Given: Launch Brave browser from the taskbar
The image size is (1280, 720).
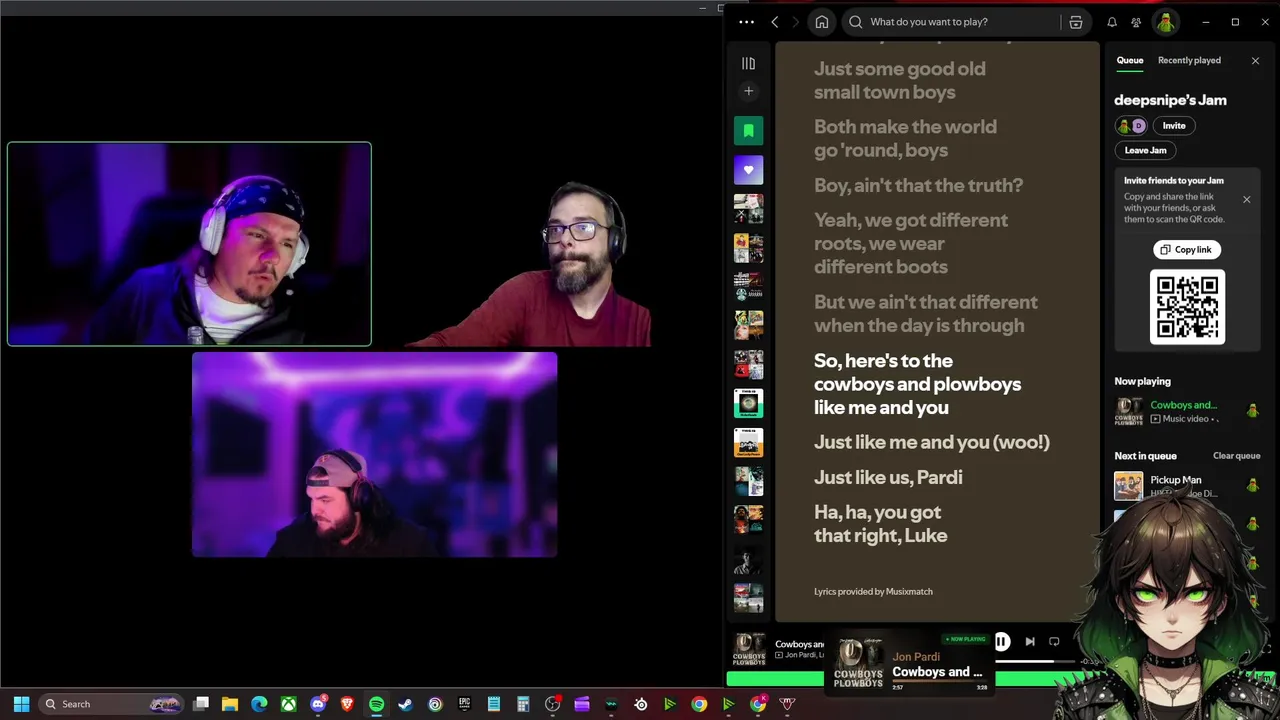Looking at the screenshot, I should (347, 704).
